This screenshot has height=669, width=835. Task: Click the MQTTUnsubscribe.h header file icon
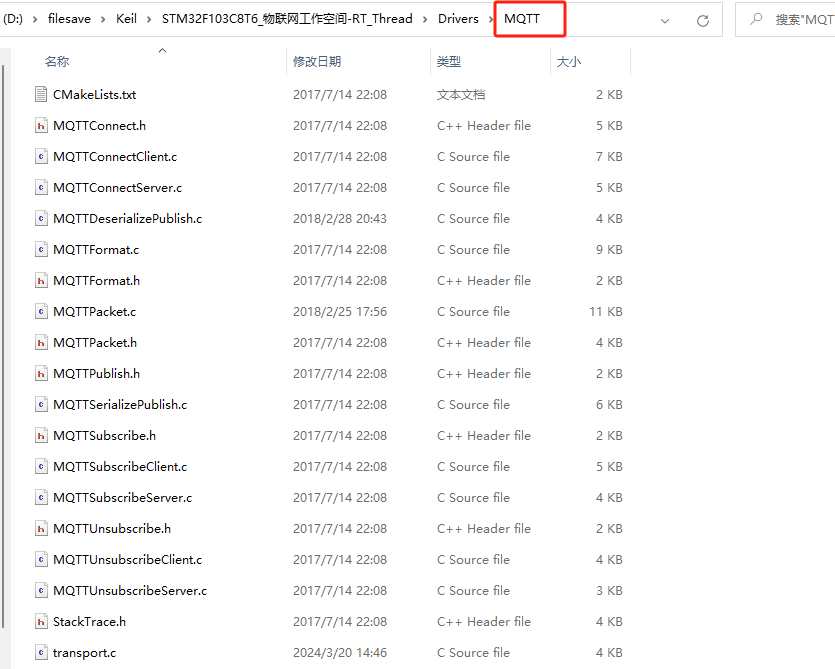(x=41, y=528)
